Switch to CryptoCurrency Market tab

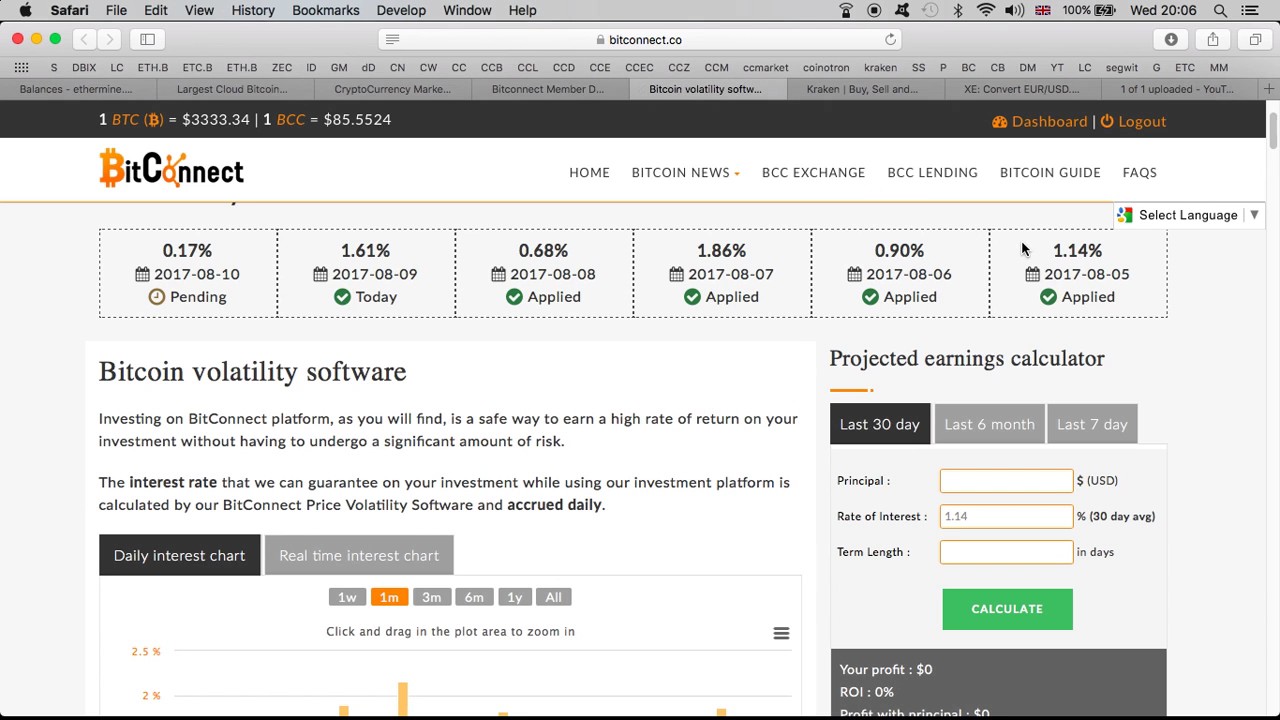tap(392, 89)
